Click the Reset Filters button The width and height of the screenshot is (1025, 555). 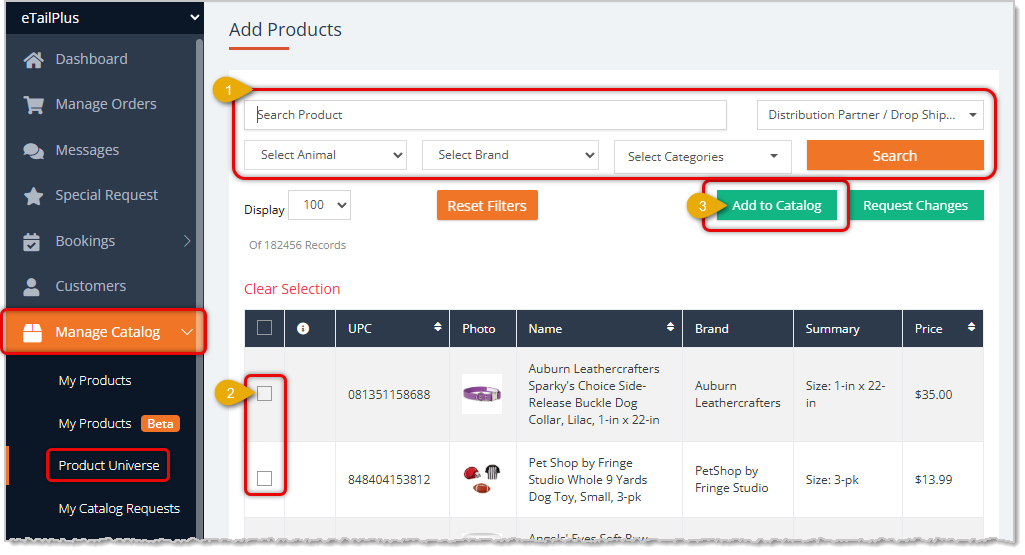(487, 205)
